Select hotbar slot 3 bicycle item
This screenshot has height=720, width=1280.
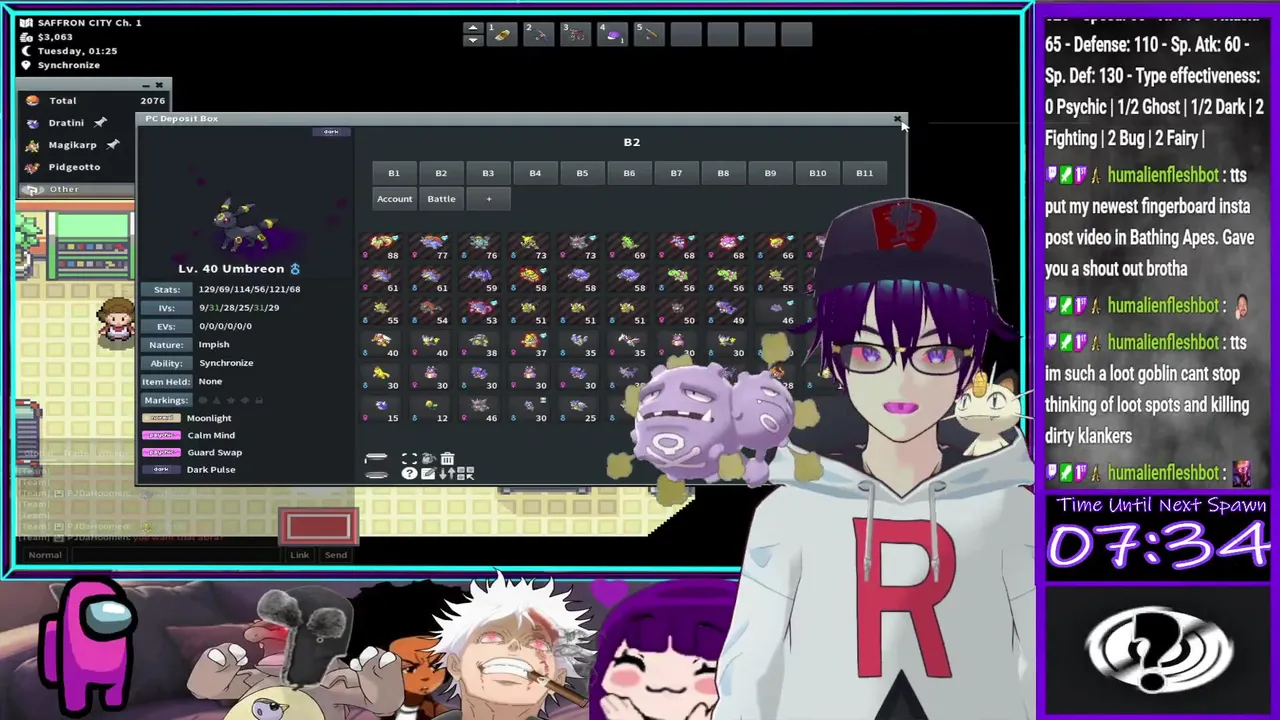coord(575,35)
